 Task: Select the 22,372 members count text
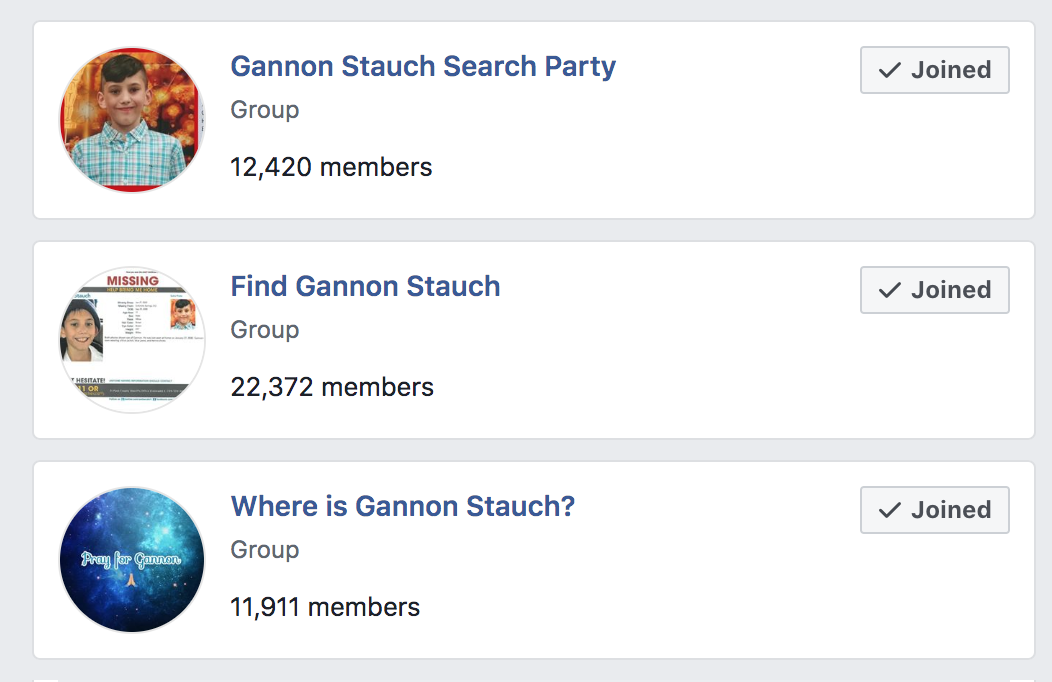click(332, 387)
